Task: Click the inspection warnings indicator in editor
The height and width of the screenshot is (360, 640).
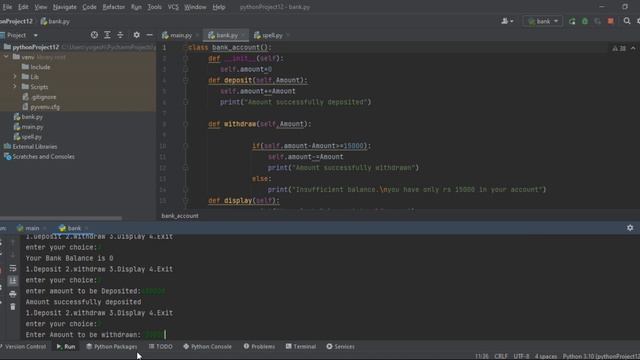Action: coord(619,48)
